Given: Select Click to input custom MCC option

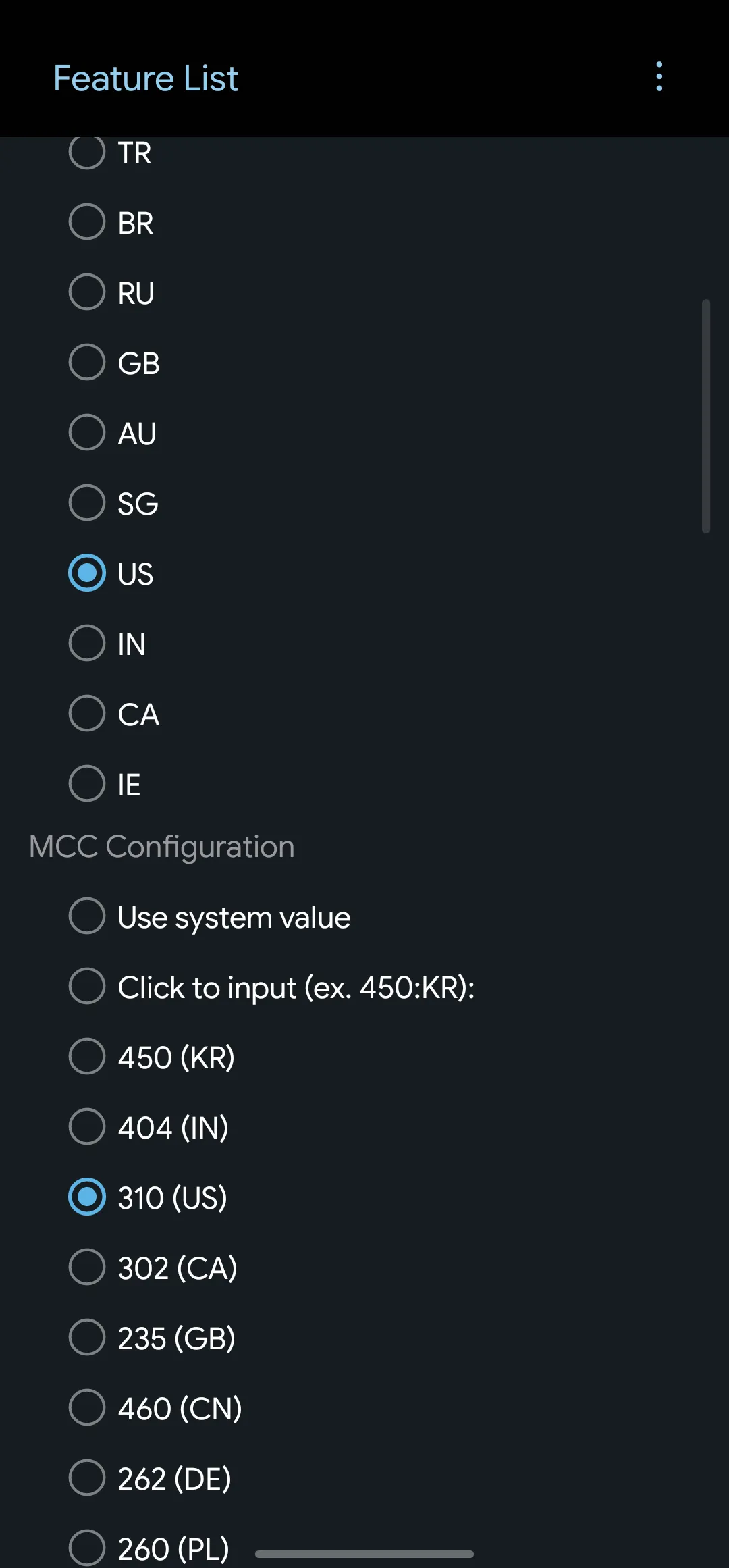Looking at the screenshot, I should (87, 987).
